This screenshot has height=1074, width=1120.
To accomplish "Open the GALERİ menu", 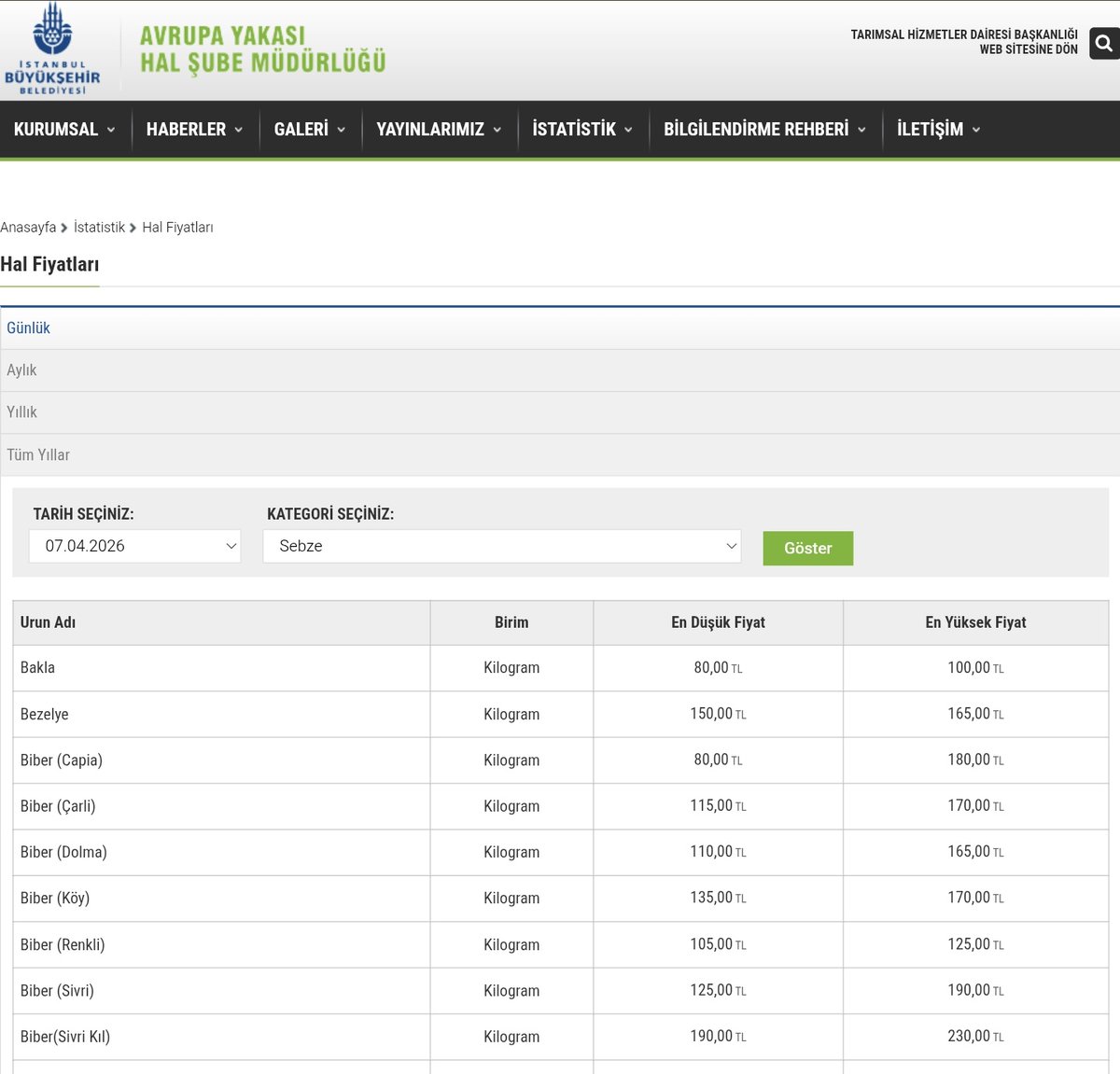I will click(310, 130).
